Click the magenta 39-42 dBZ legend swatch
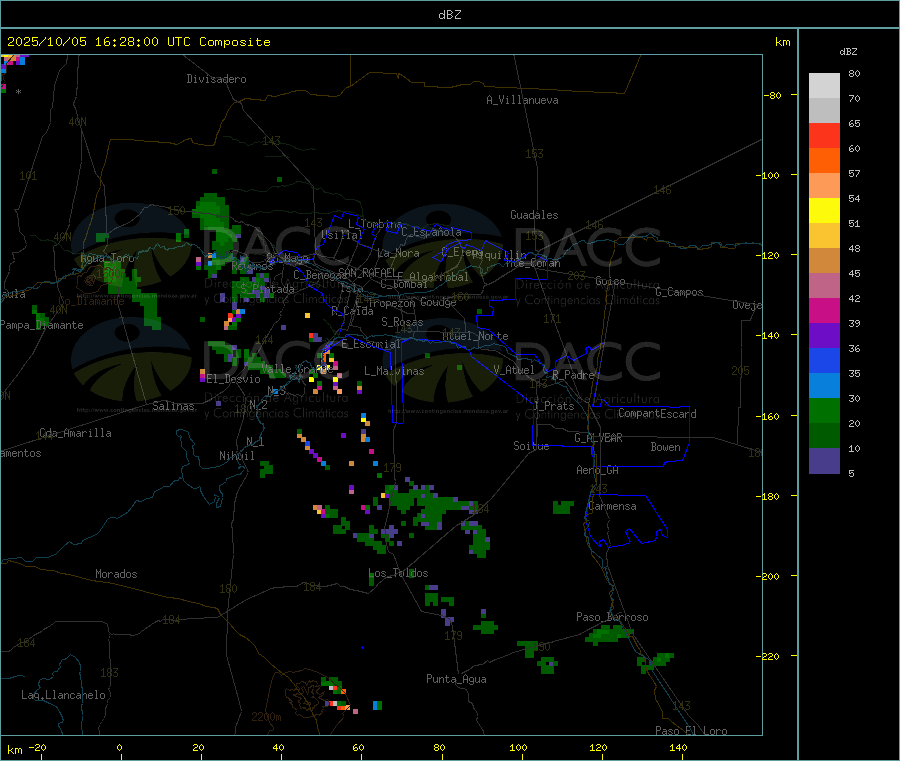Viewport: 900px width, 761px height. (824, 310)
